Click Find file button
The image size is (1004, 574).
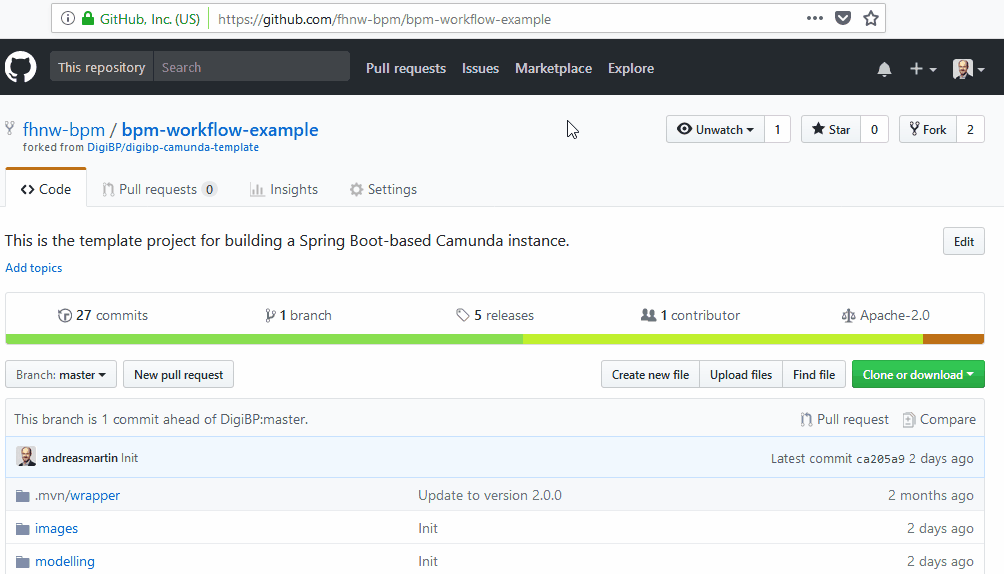[814, 374]
